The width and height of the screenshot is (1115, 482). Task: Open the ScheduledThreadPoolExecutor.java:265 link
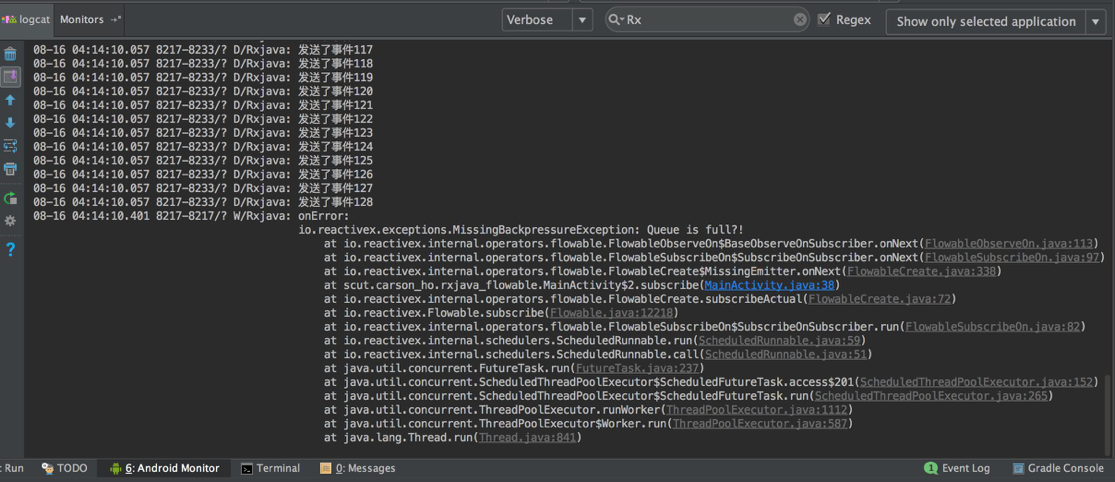(x=930, y=396)
